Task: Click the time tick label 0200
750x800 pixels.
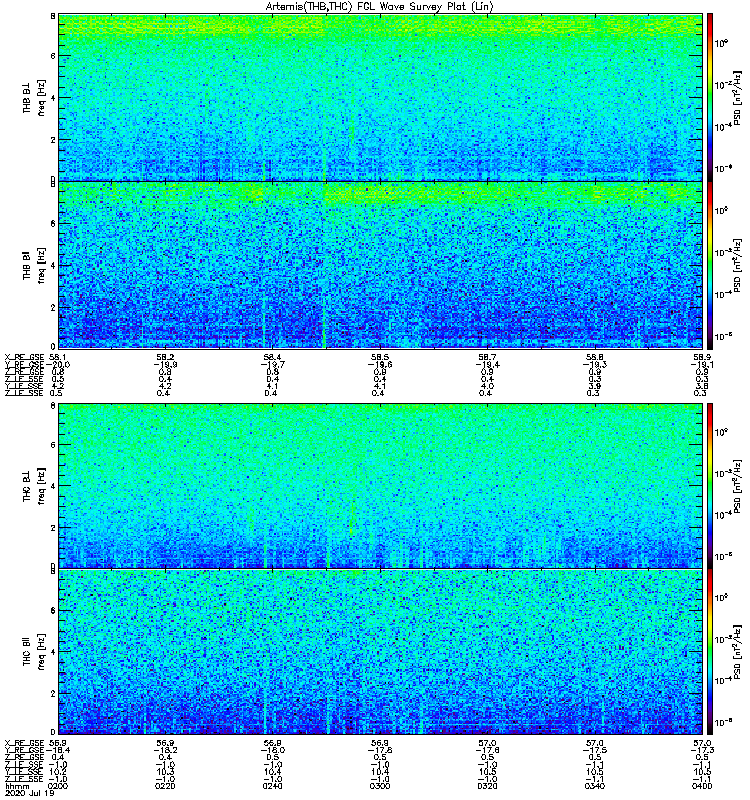Action: [58, 786]
